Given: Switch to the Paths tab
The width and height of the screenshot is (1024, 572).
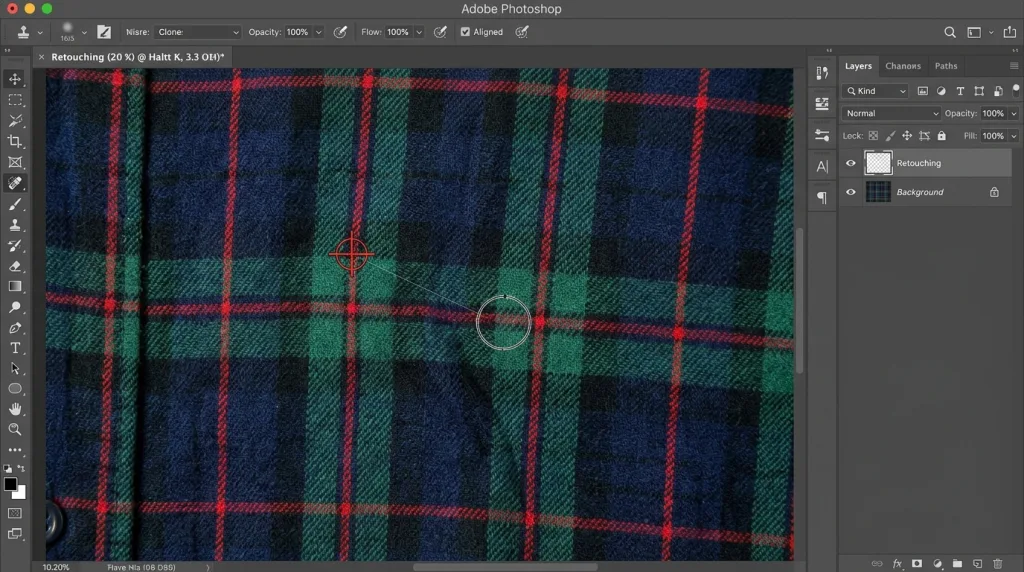Looking at the screenshot, I should coord(946,66).
